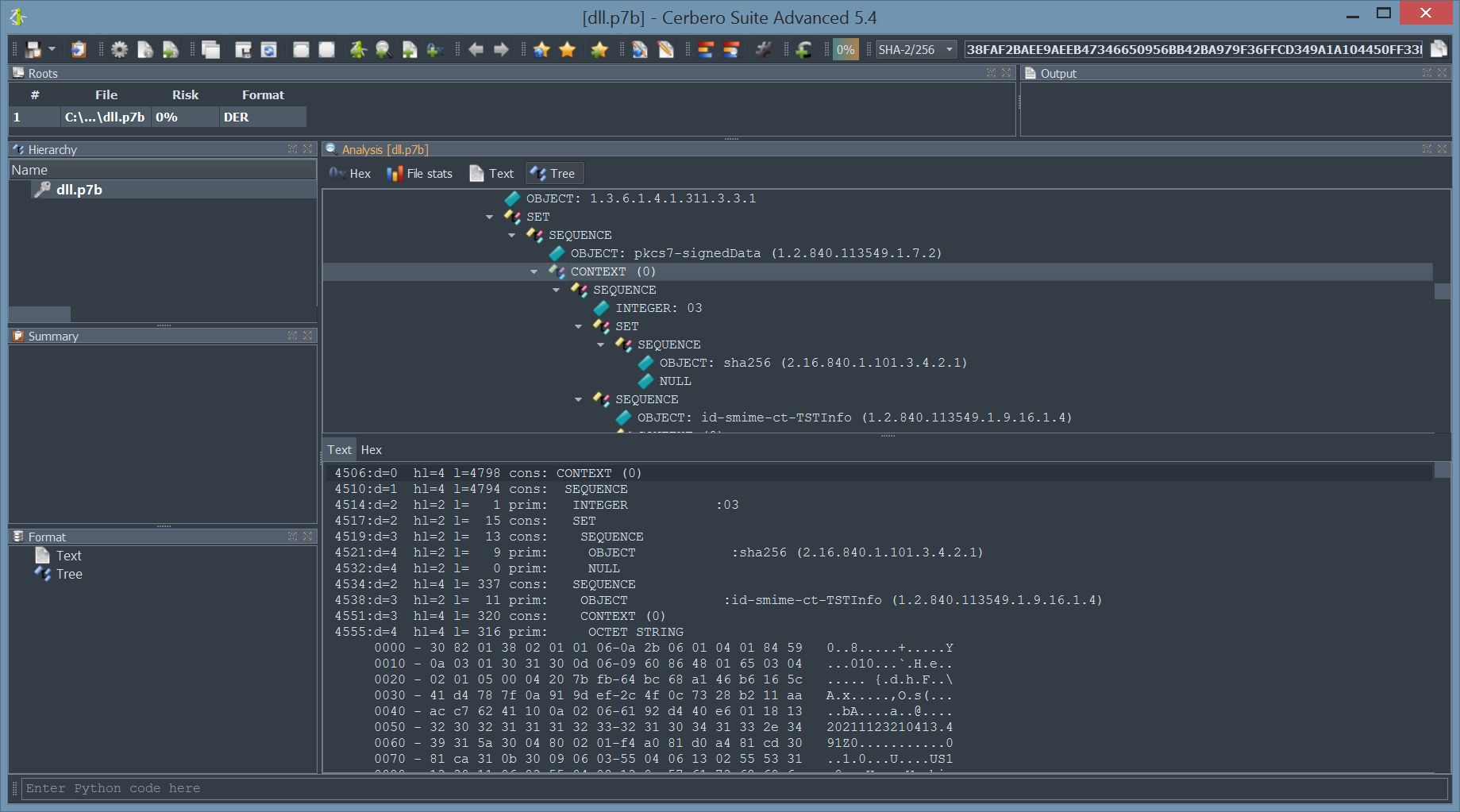Switch to the Text analysis view
This screenshot has width=1460, height=812.
(x=491, y=173)
